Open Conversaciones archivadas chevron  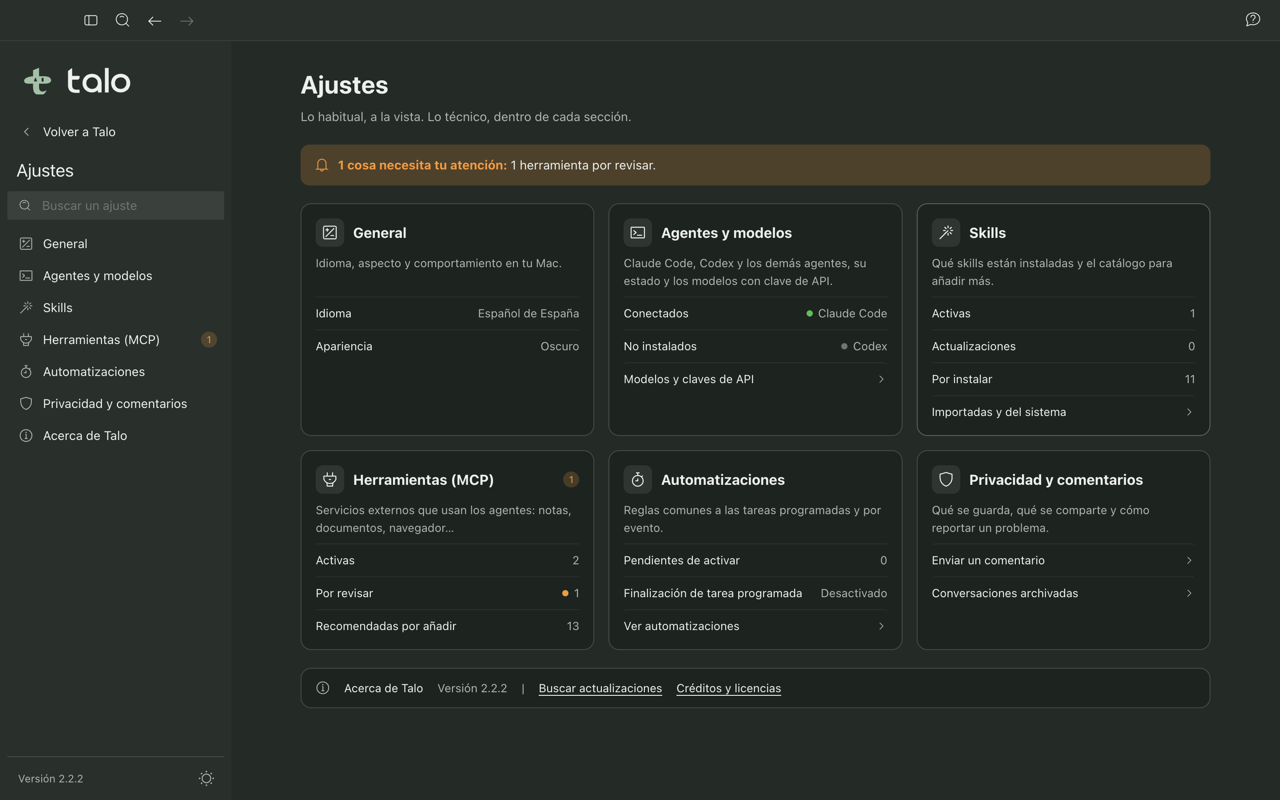coord(1189,593)
